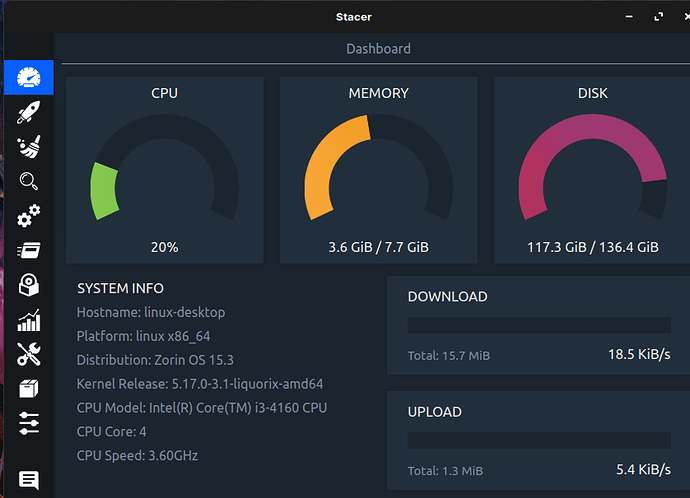Open APT Repository Manager box icon

(x=29, y=388)
